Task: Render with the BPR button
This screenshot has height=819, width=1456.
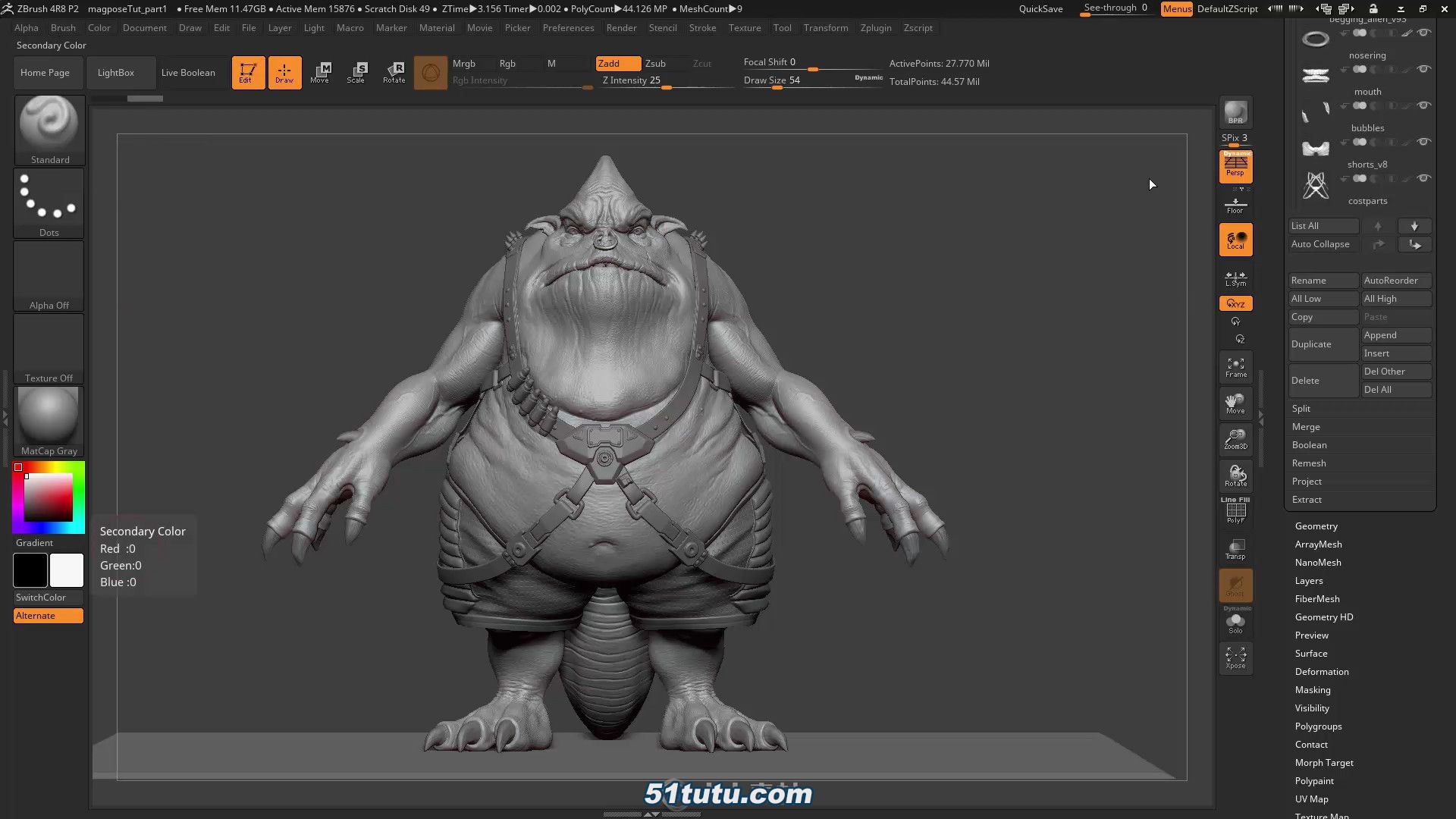Action: (x=1235, y=113)
